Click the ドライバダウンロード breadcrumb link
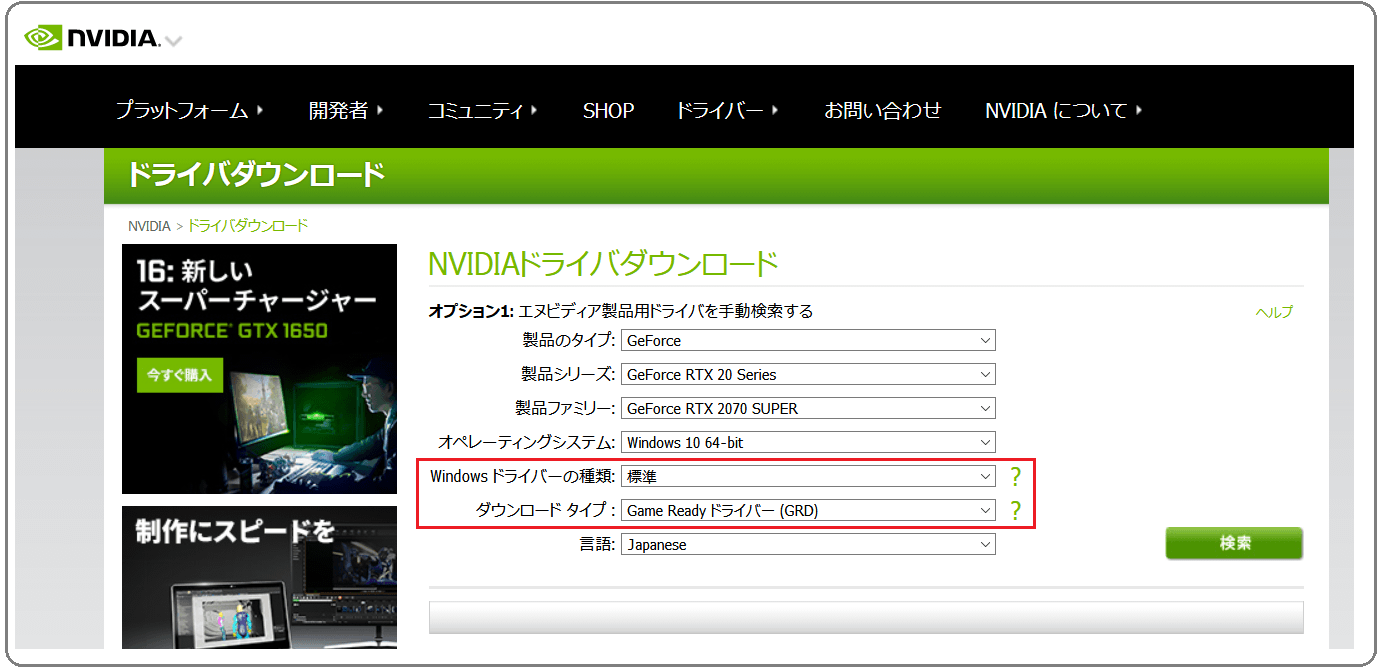The height and width of the screenshot is (672, 1381). coord(248,226)
